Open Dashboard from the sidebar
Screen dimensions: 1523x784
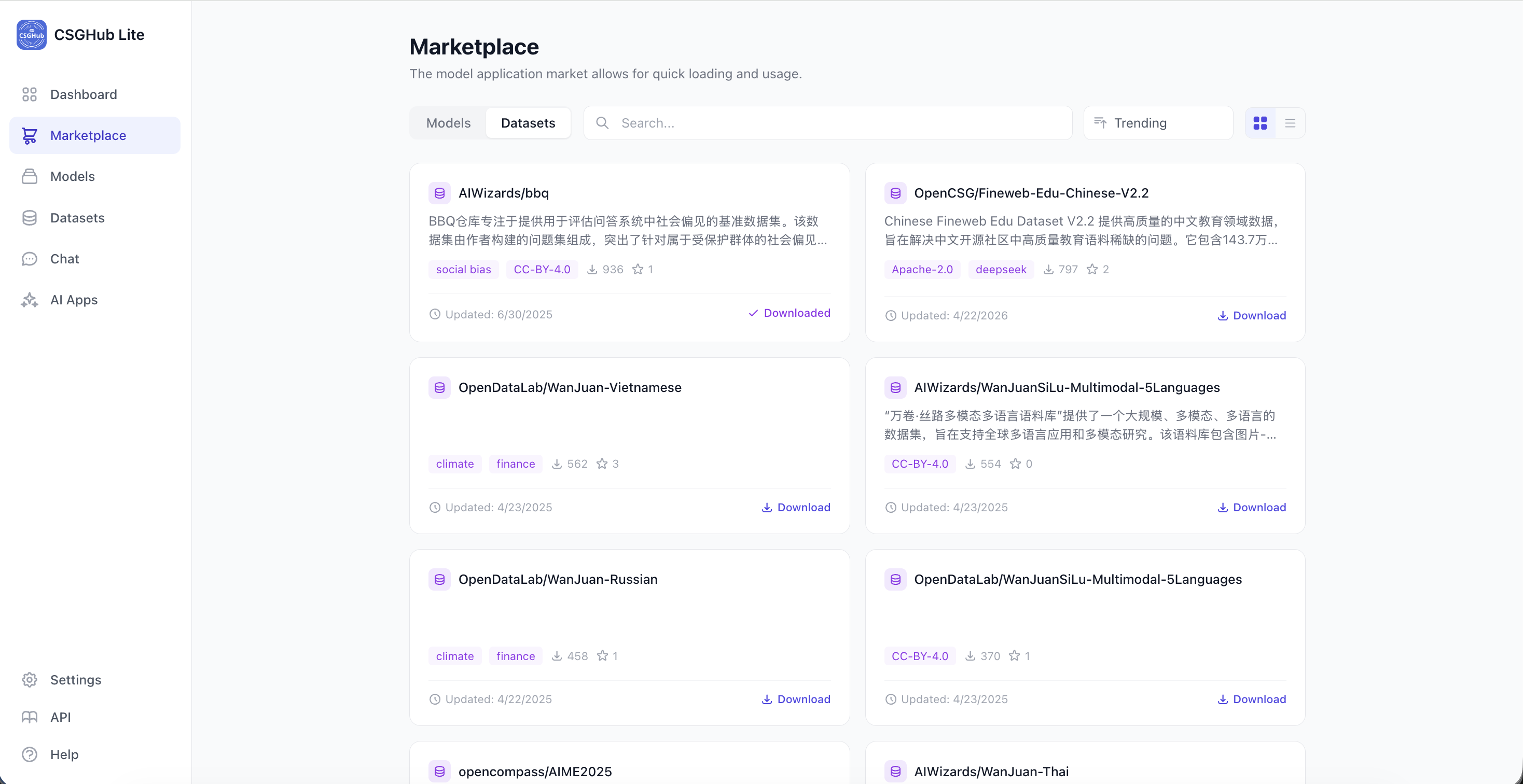(94, 94)
